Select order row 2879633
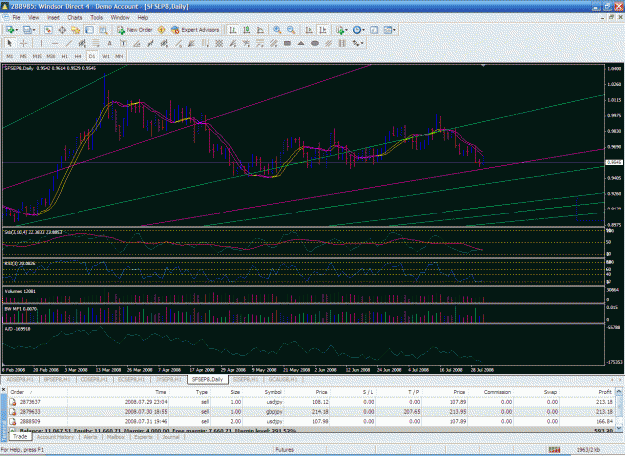625x456 pixels. pos(312,412)
